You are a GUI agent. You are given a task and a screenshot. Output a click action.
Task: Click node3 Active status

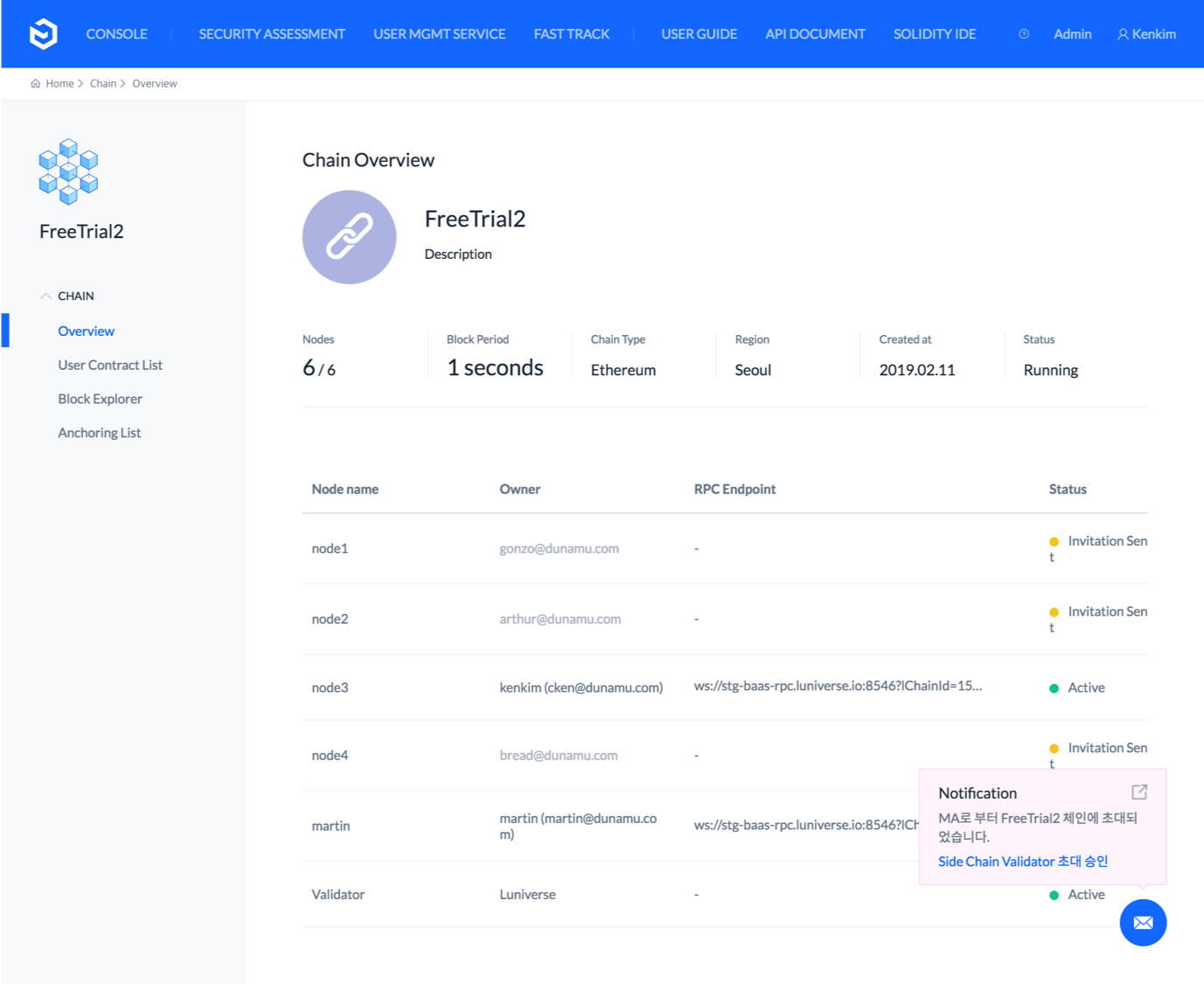pos(1077,688)
